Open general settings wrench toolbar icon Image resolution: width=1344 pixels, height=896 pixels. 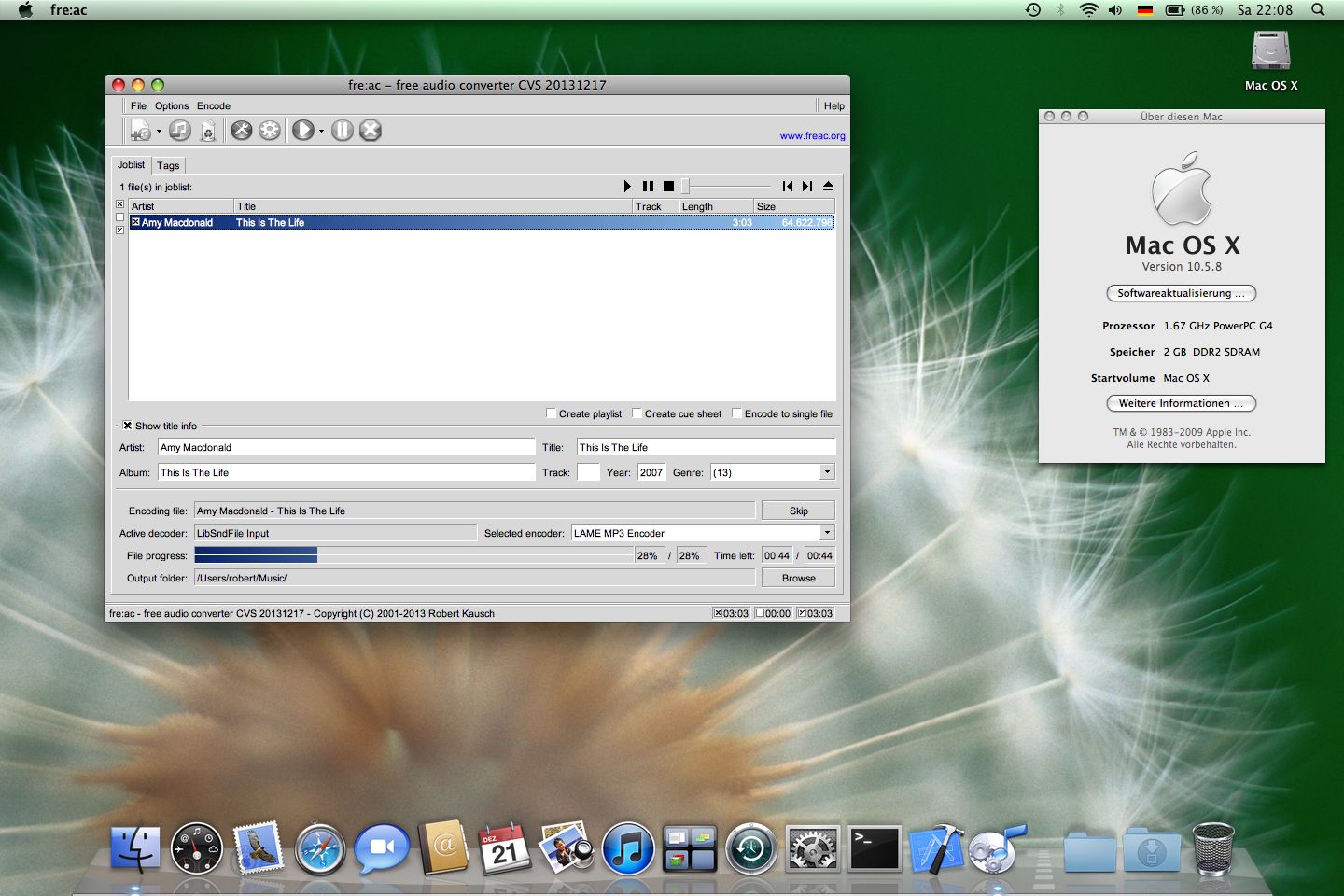click(x=242, y=131)
